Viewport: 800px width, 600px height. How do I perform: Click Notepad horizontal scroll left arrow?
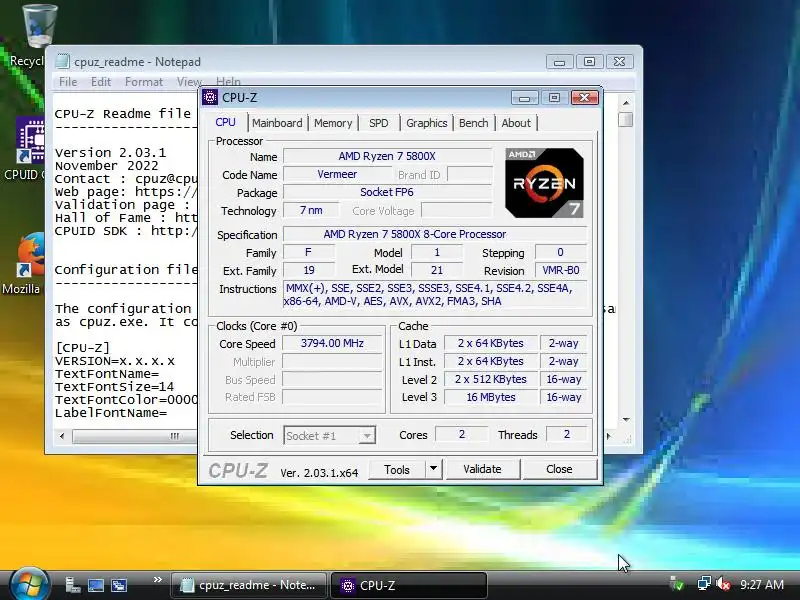coord(62,436)
